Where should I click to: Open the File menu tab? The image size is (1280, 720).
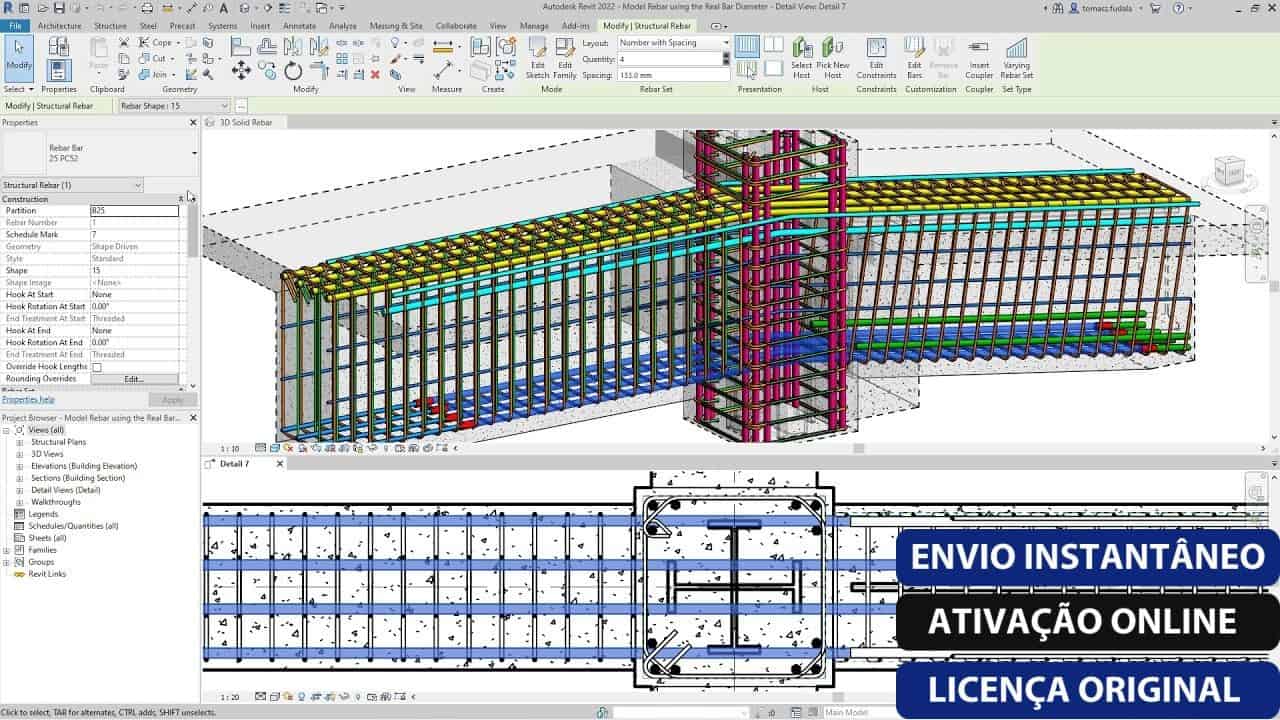click(16, 25)
